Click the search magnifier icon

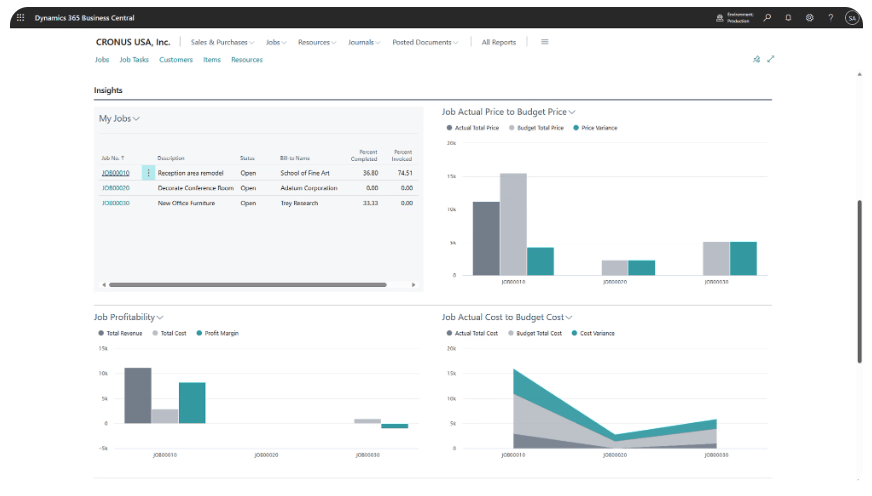[767, 18]
